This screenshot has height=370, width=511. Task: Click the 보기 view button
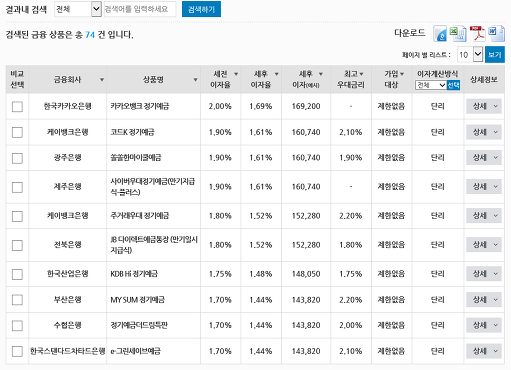pyautogui.click(x=495, y=54)
